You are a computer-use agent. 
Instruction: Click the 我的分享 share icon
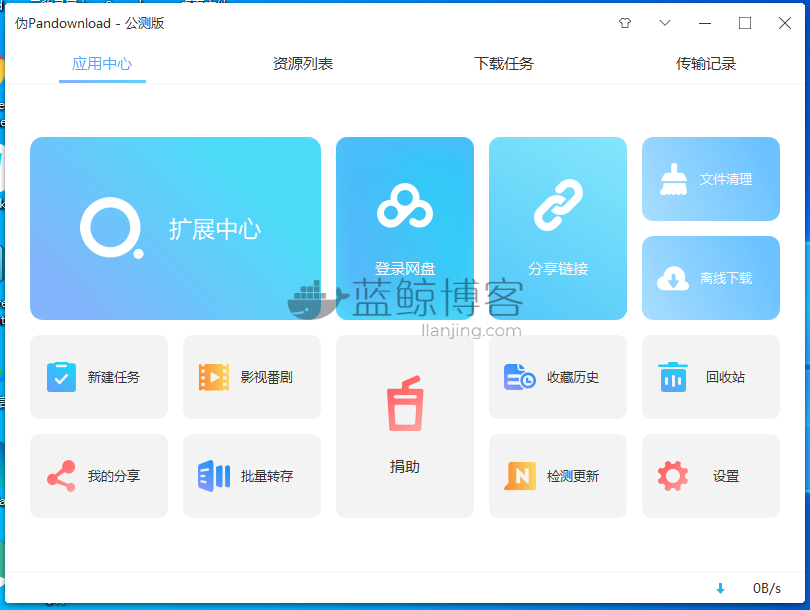click(x=61, y=476)
